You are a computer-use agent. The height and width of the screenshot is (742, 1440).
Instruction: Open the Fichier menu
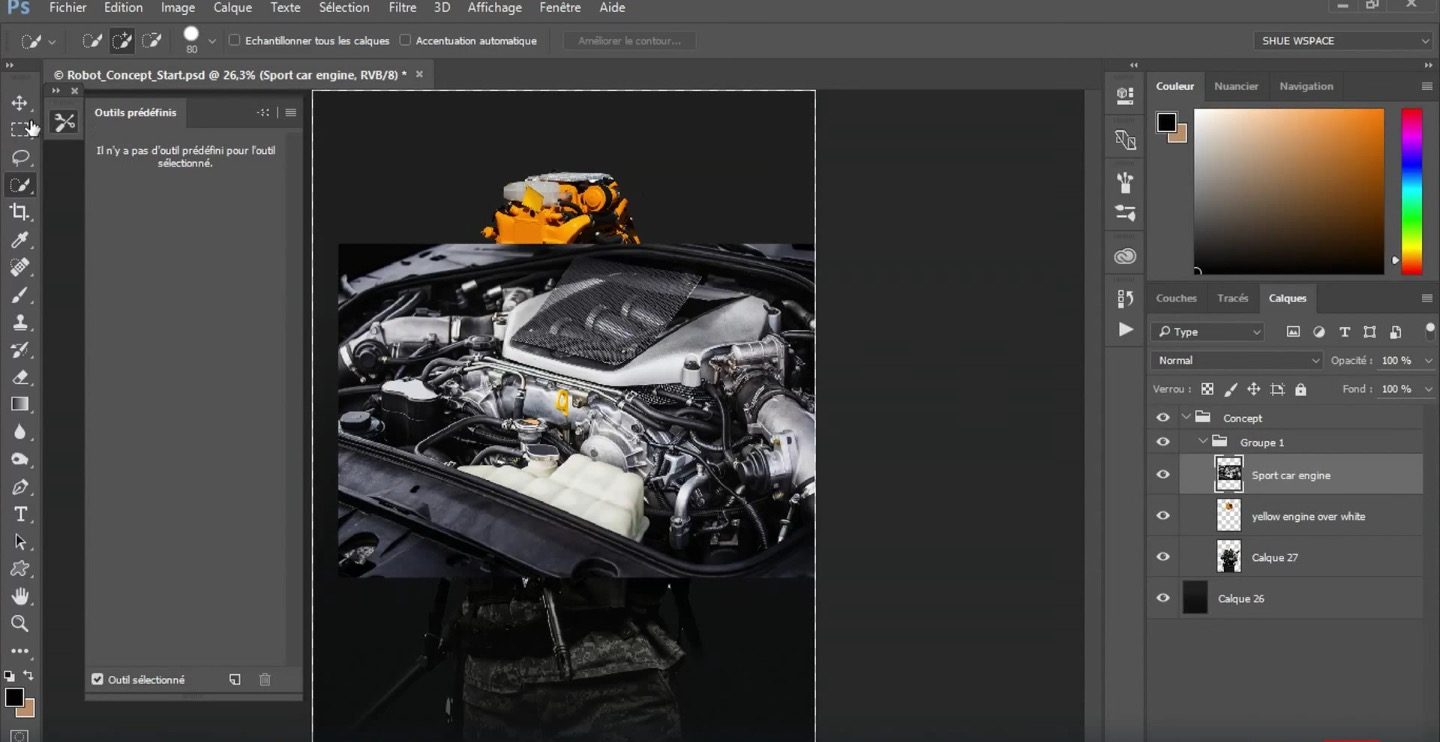coord(68,8)
